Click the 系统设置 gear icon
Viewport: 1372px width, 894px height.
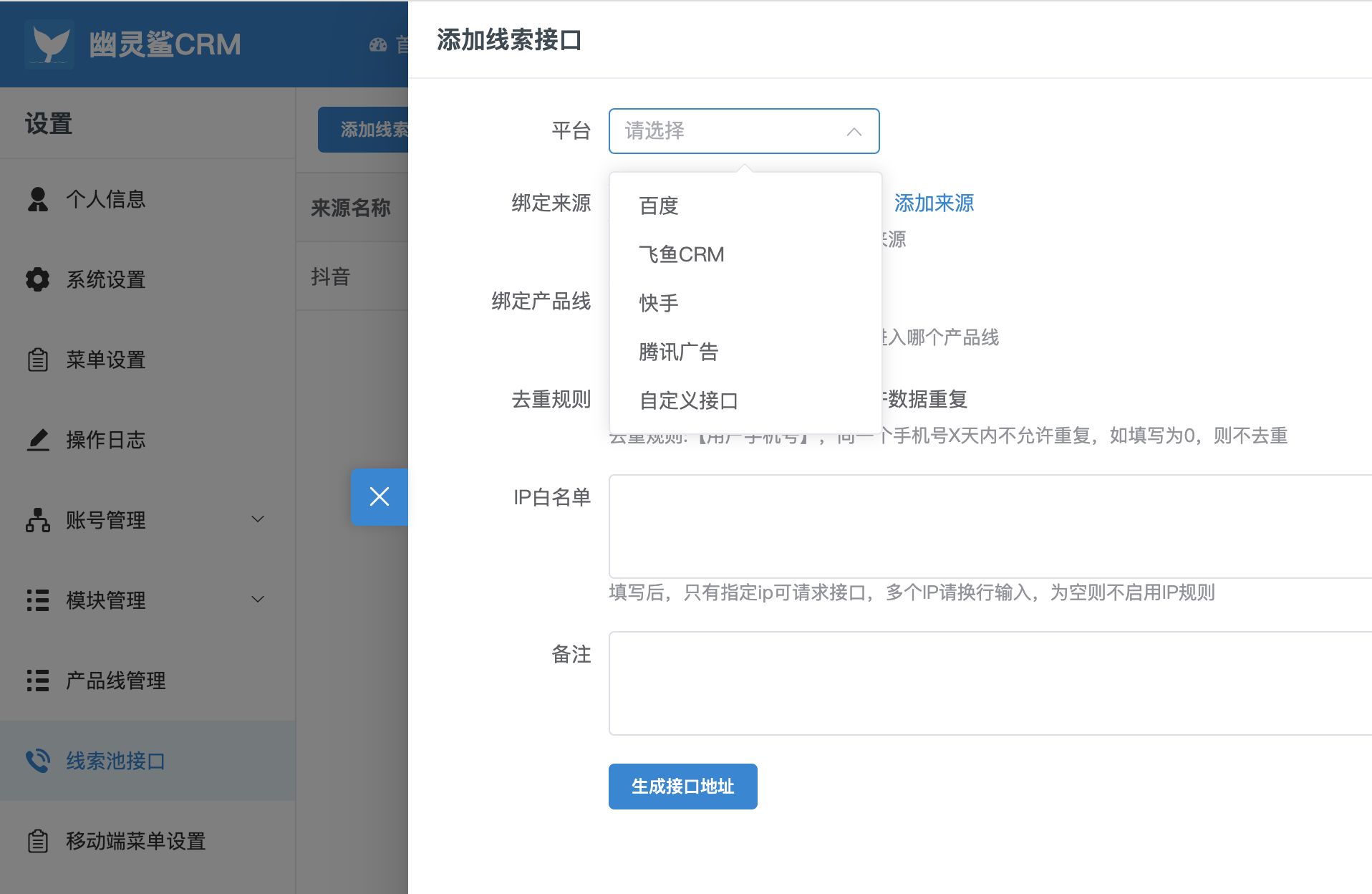pos(37,279)
